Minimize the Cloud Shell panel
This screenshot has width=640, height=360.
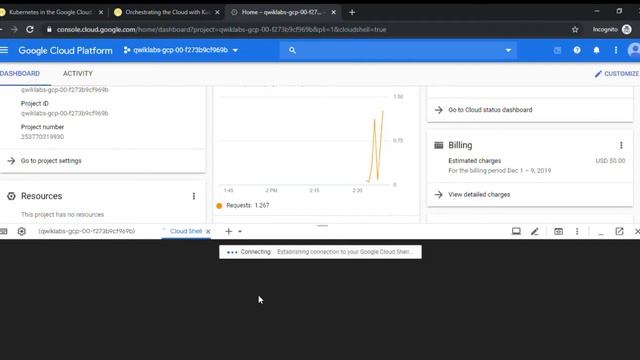click(x=601, y=233)
